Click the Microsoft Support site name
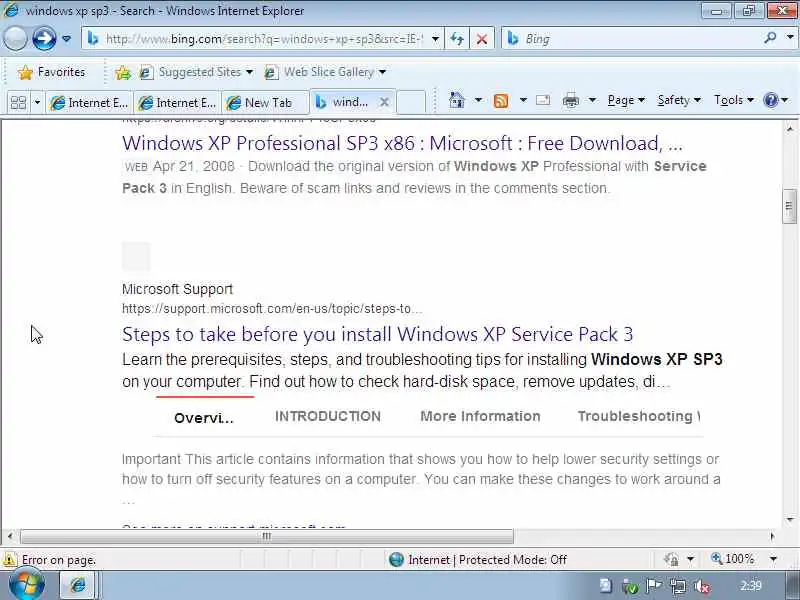 tap(177, 289)
